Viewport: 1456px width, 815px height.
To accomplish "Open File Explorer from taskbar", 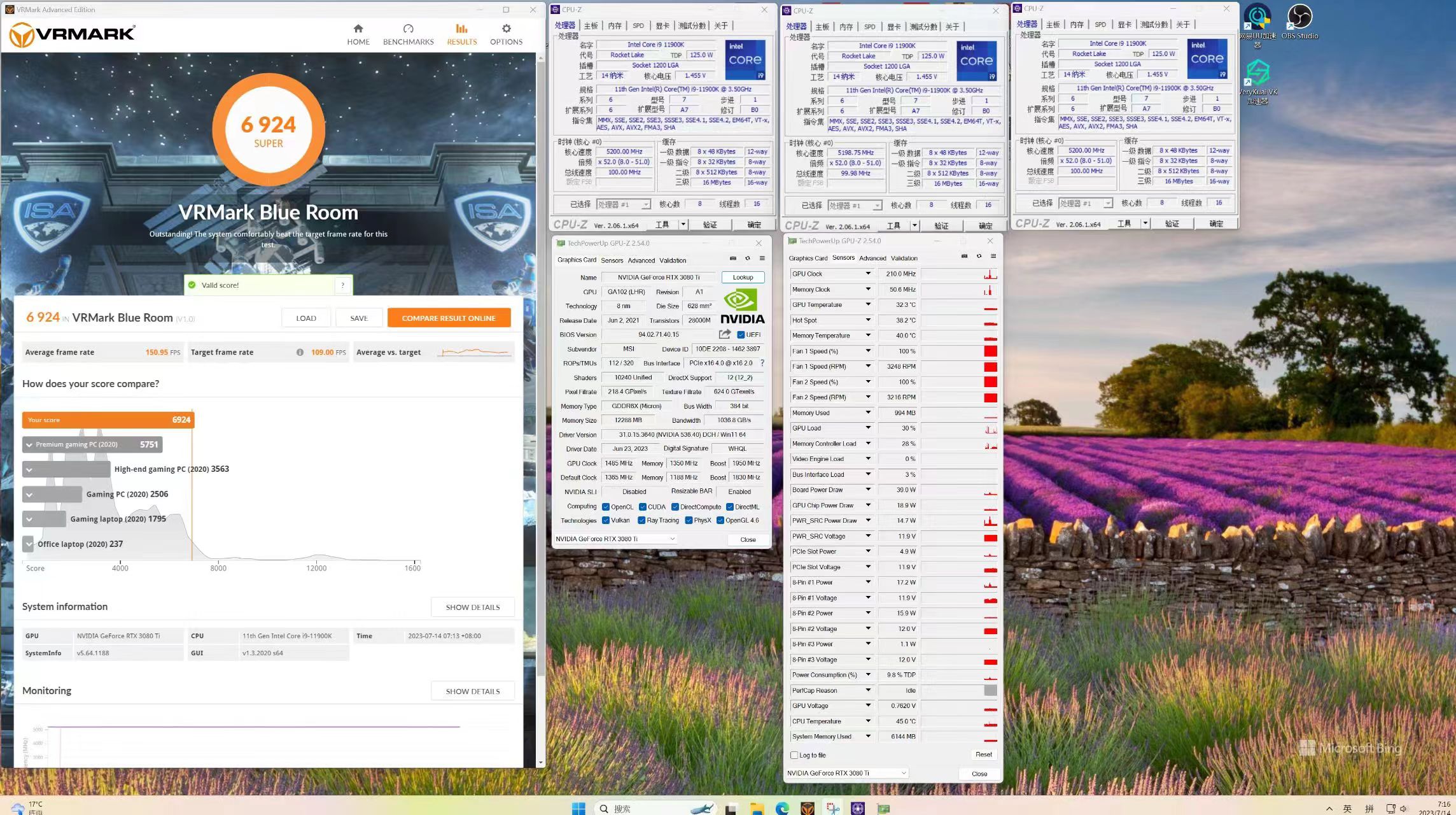I will [757, 808].
